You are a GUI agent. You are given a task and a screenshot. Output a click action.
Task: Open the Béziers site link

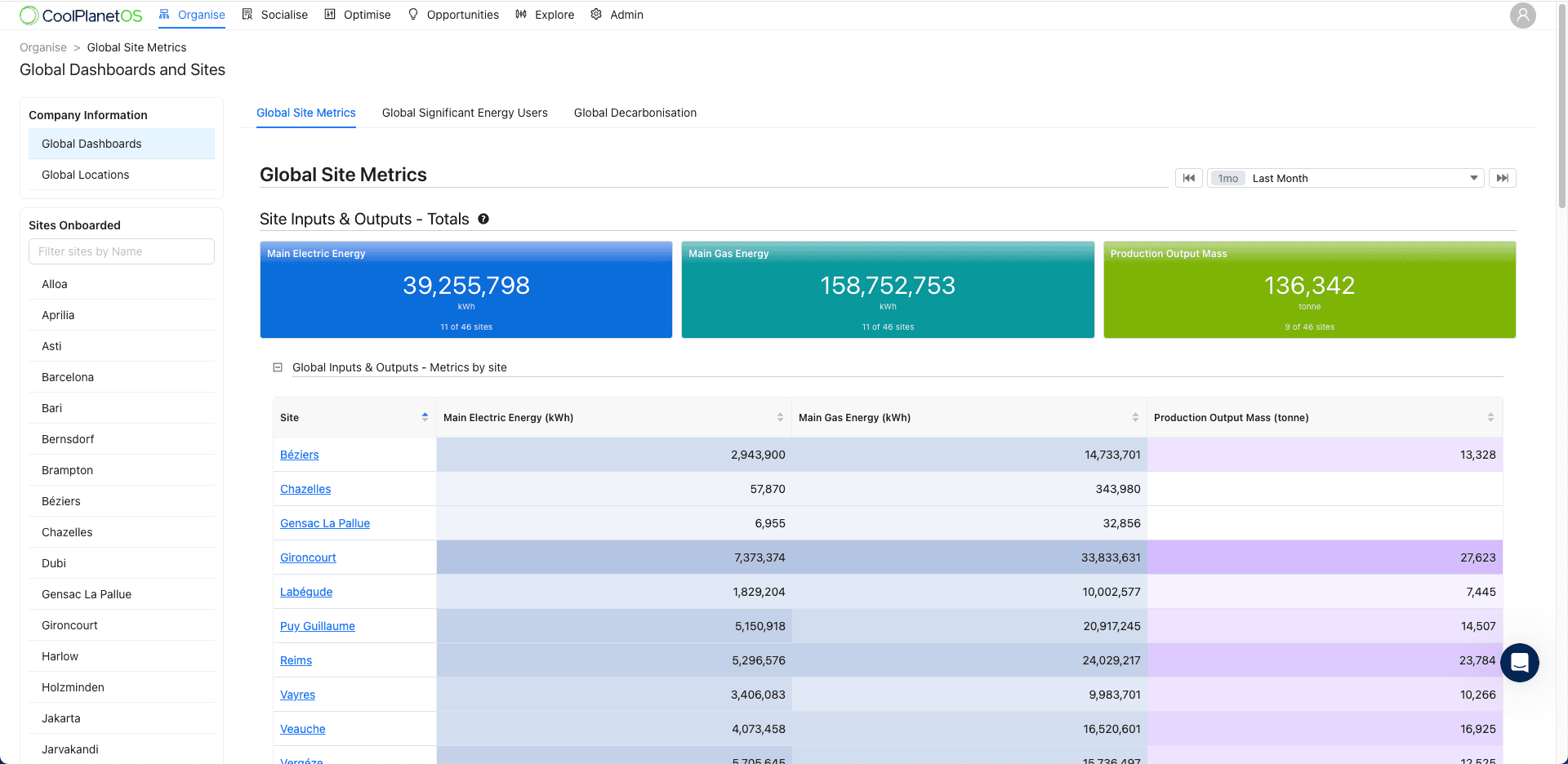click(x=299, y=455)
